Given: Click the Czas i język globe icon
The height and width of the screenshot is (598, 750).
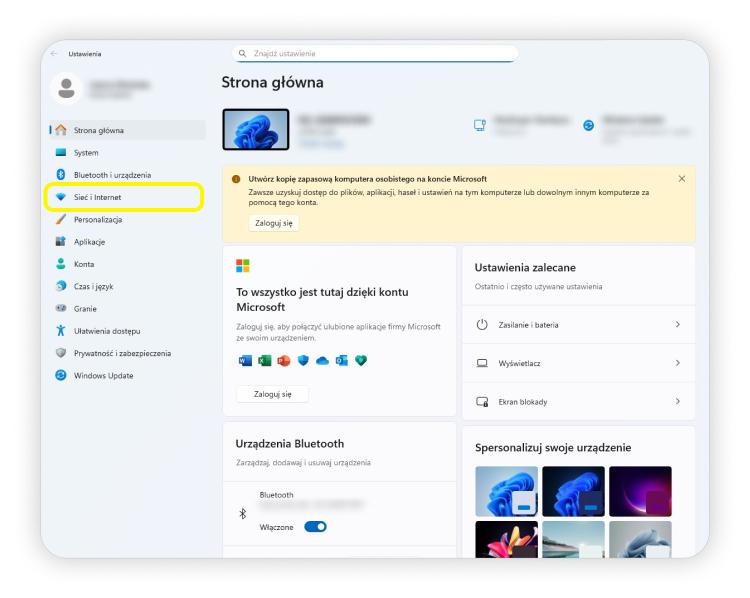Looking at the screenshot, I should click(x=61, y=286).
